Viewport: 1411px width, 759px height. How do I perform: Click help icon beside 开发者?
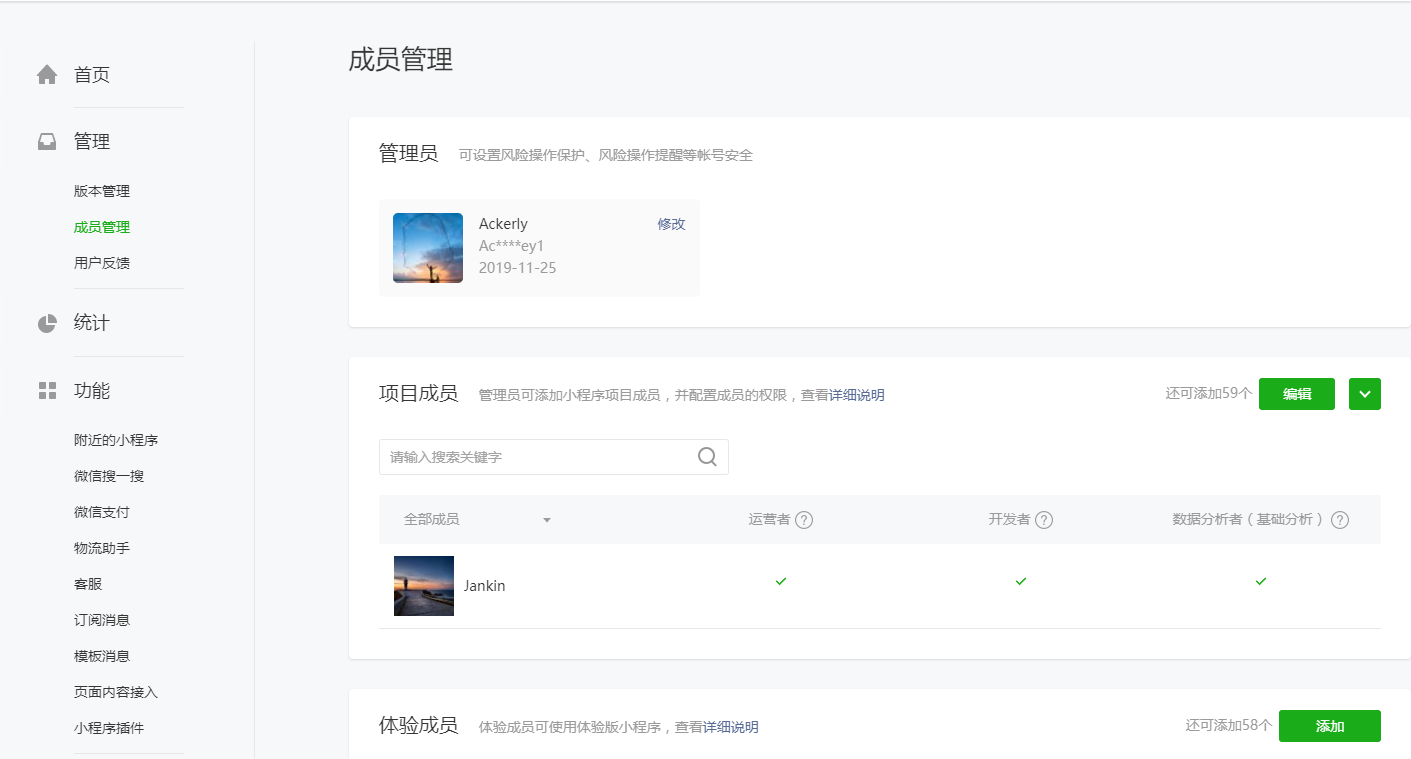coord(1044,520)
